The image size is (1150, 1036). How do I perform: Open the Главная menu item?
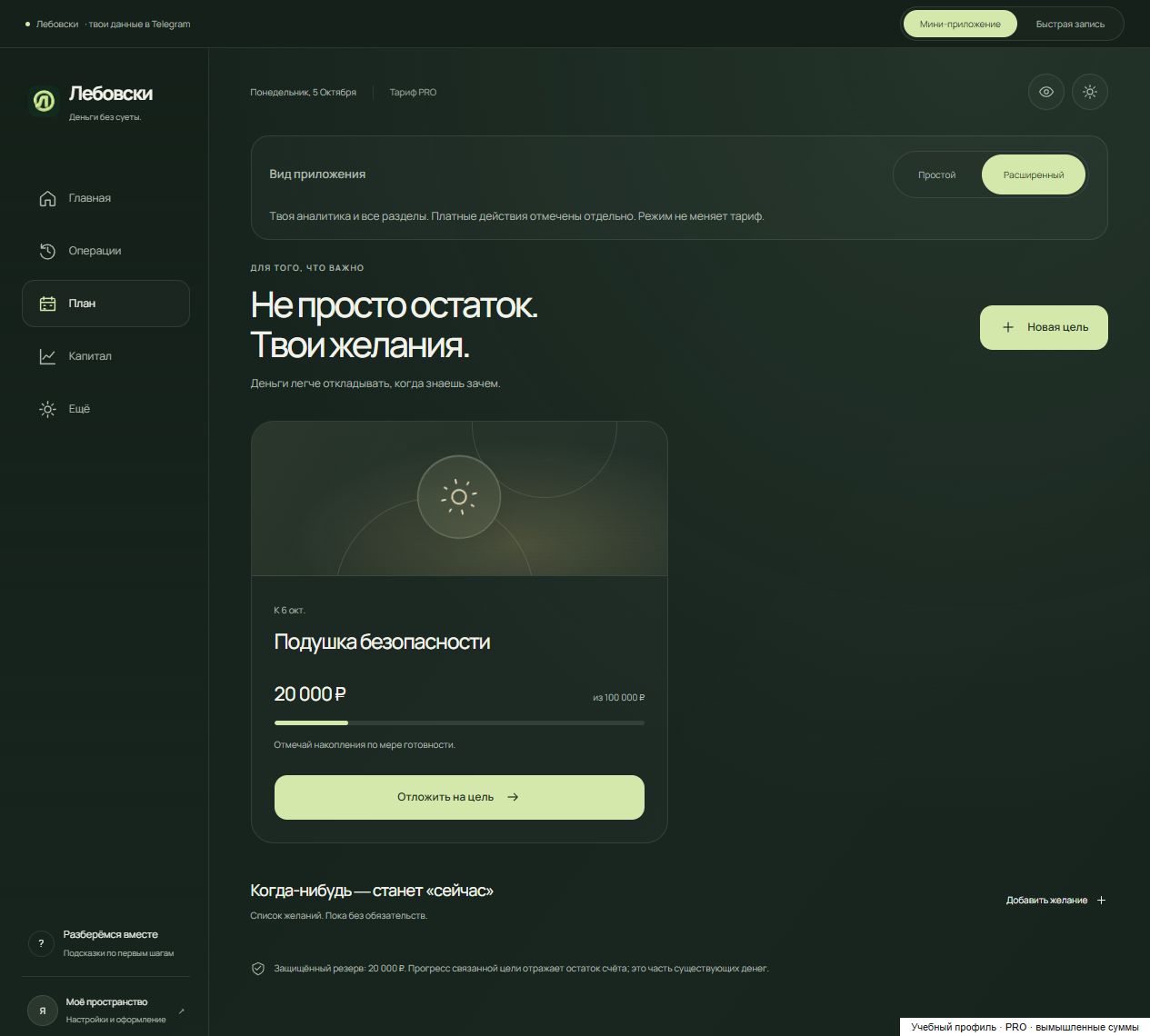(x=105, y=198)
